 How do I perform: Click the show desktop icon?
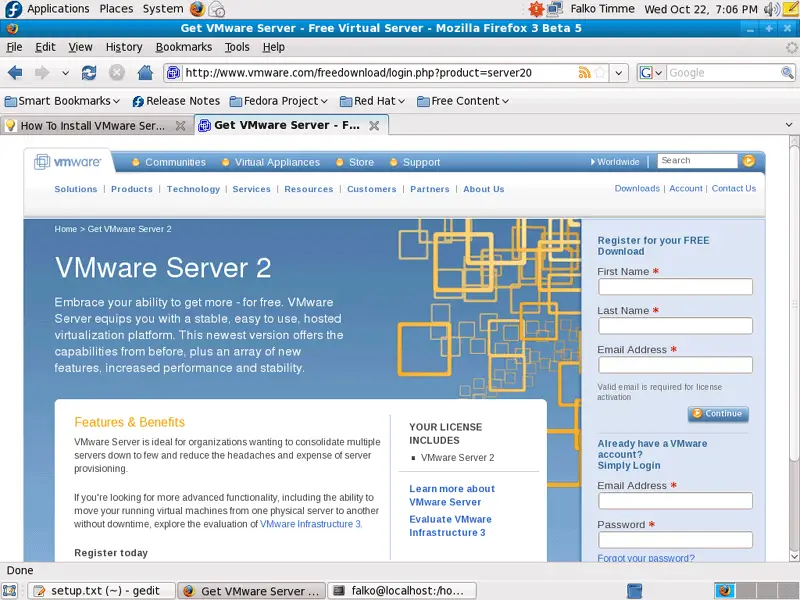[10, 591]
